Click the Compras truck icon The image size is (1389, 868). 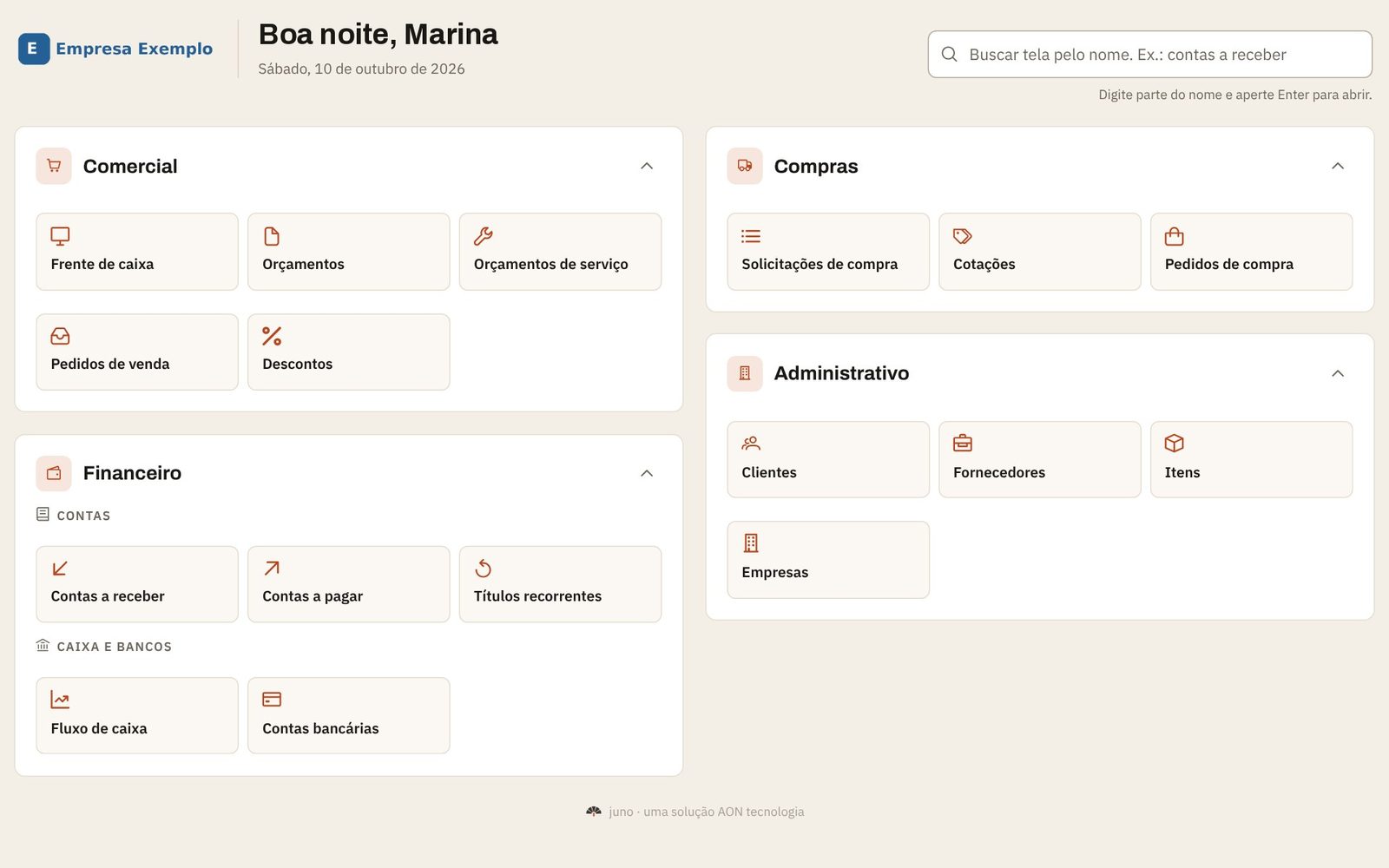[x=745, y=166]
